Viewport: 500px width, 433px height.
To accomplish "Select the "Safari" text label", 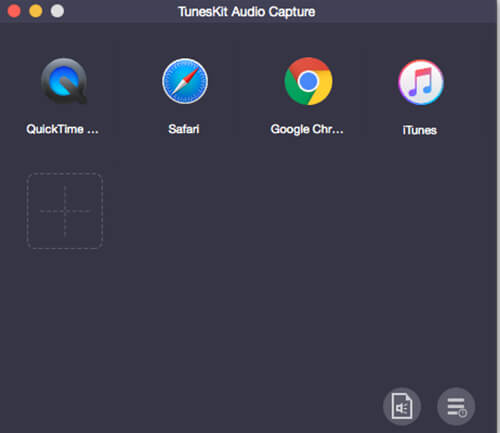I will coord(184,129).
